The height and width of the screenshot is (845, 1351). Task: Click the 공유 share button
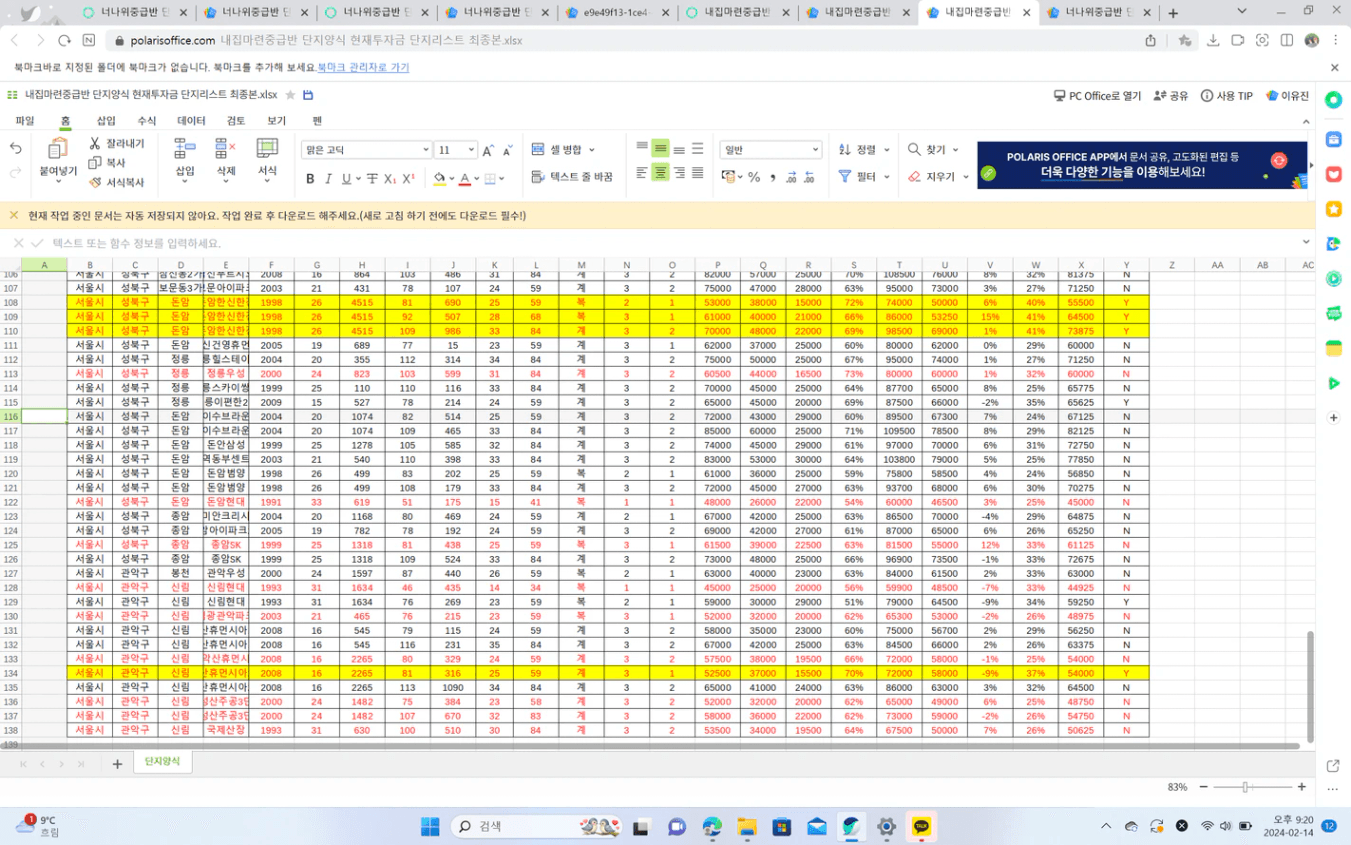pyautogui.click(x=1171, y=96)
